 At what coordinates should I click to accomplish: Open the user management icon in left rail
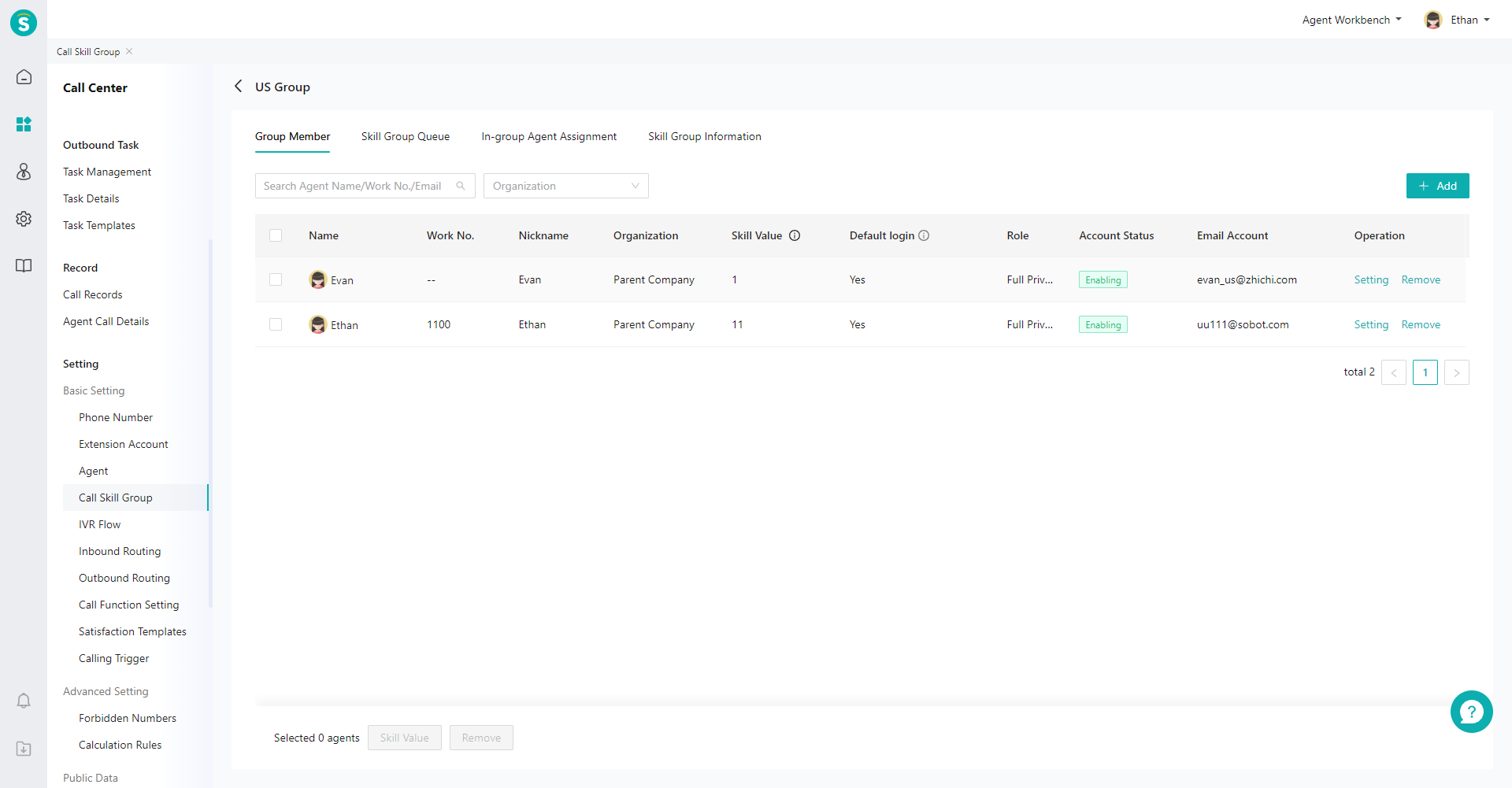[x=24, y=172]
